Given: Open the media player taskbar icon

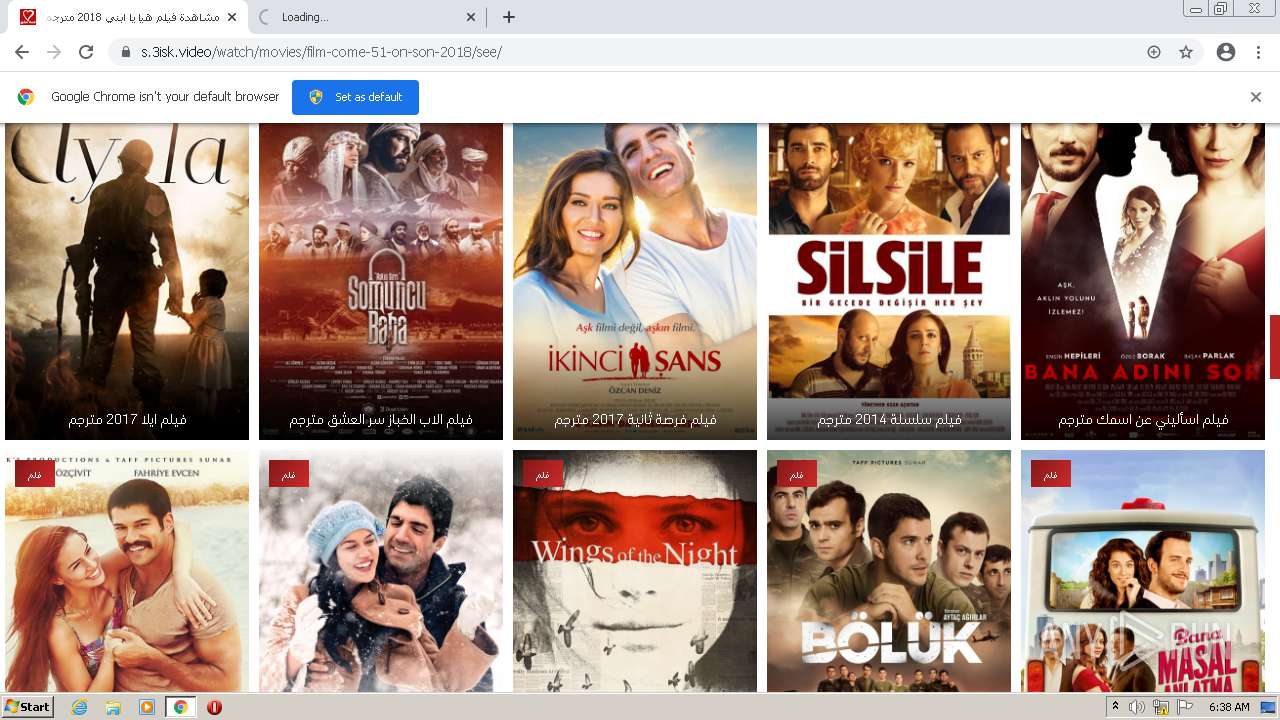Looking at the screenshot, I should coord(147,707).
